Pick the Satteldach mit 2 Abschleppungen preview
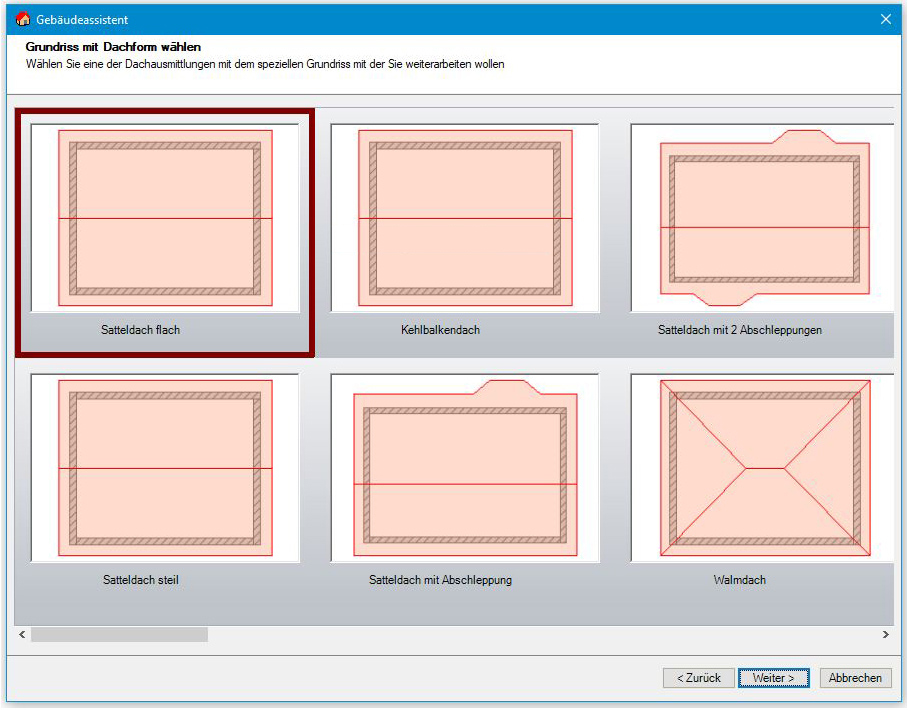Viewport: 908px width, 710px height. 762,217
